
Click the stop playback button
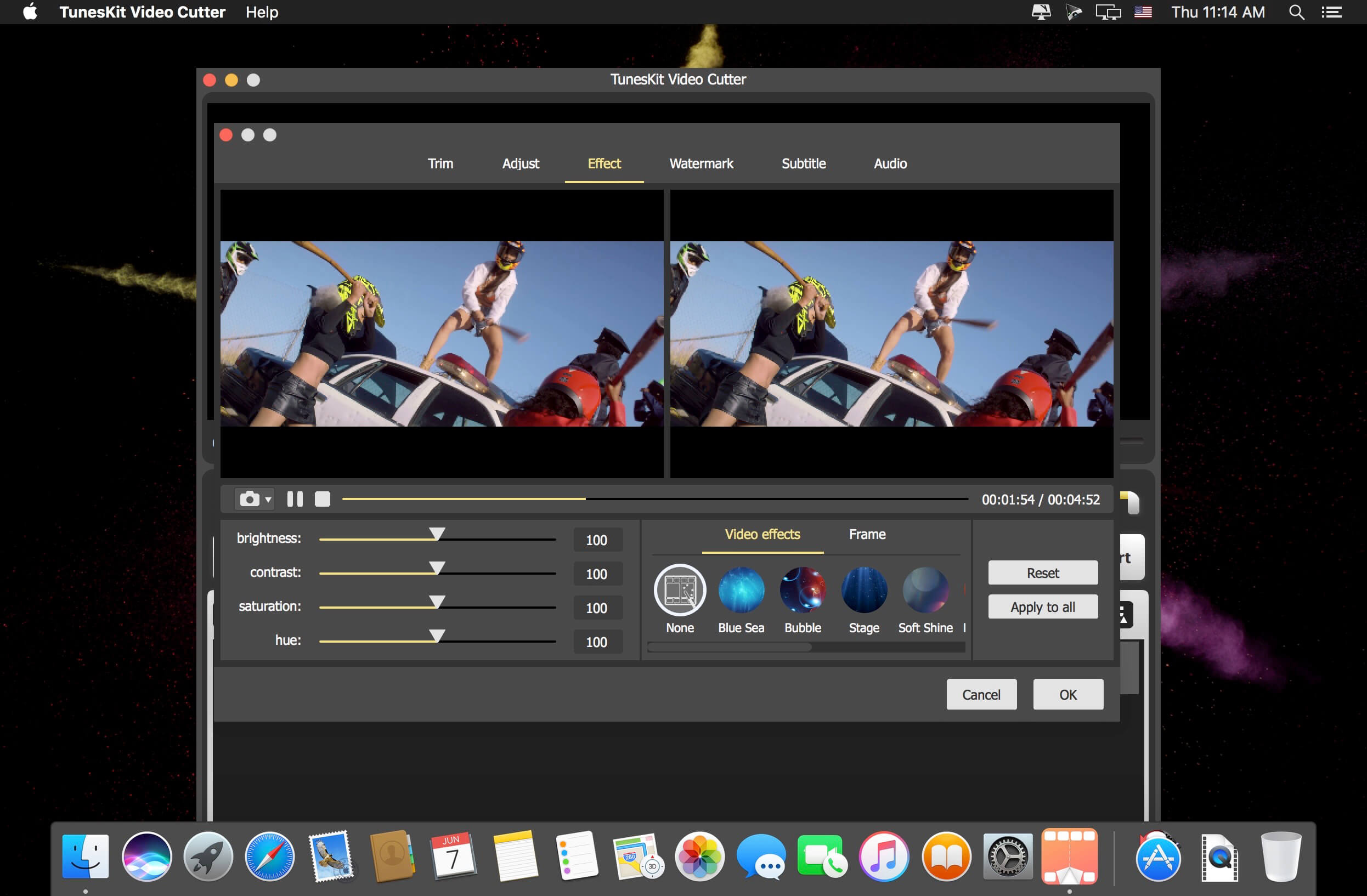pos(322,499)
